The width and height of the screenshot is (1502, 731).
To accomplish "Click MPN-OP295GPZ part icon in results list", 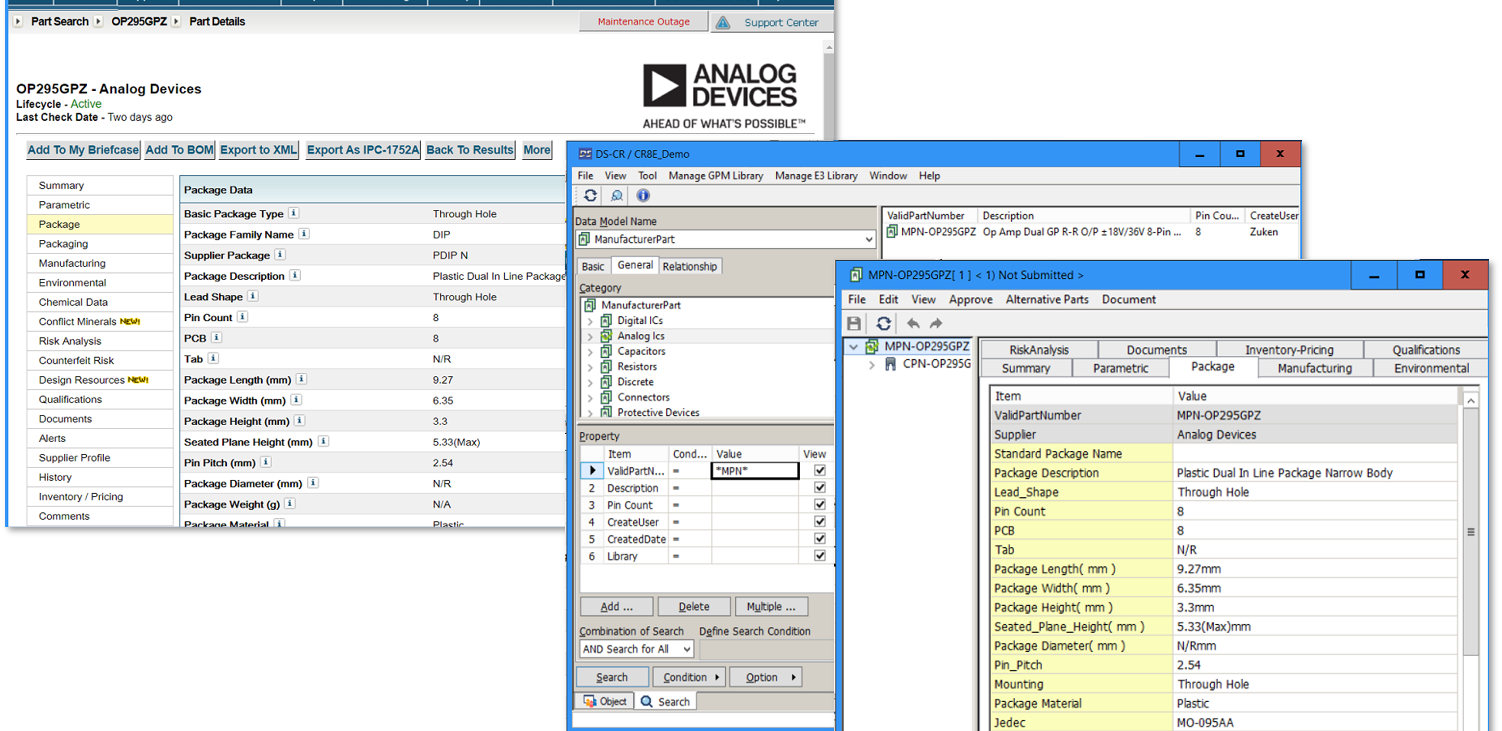I will point(892,232).
